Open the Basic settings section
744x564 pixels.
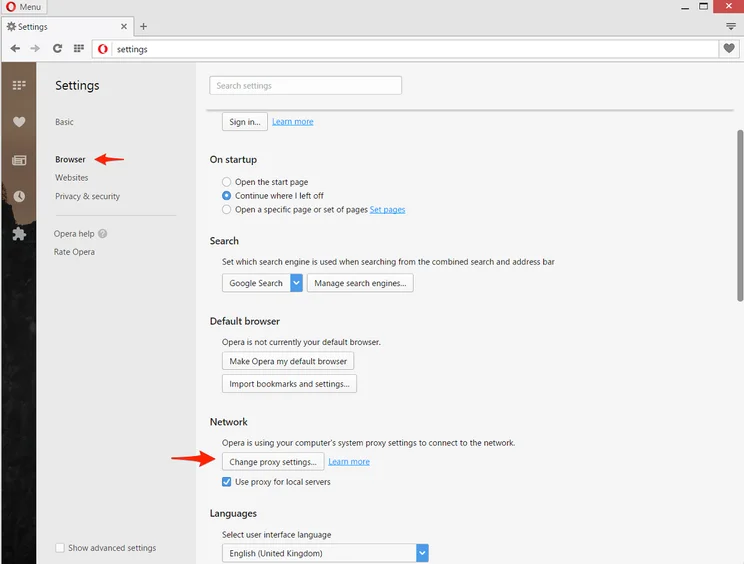[64, 122]
